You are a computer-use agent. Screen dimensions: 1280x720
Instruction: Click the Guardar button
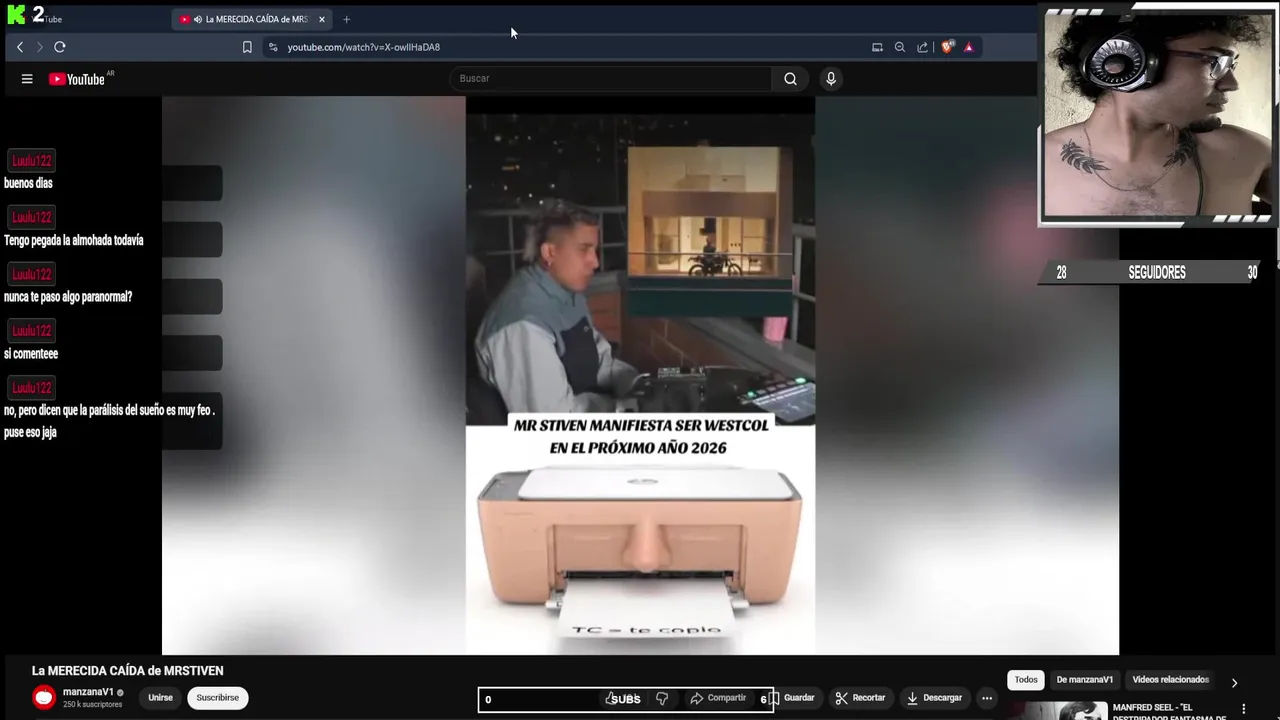(791, 698)
